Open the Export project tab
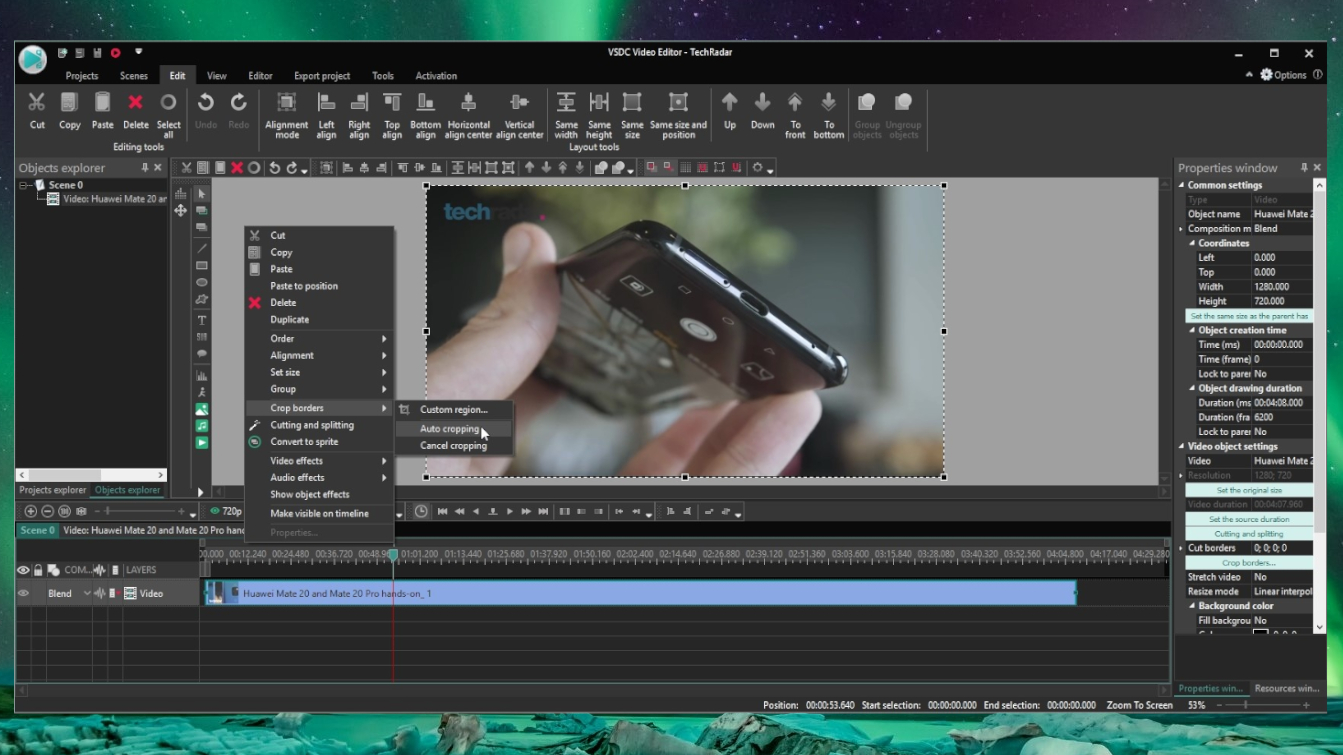 [322, 76]
